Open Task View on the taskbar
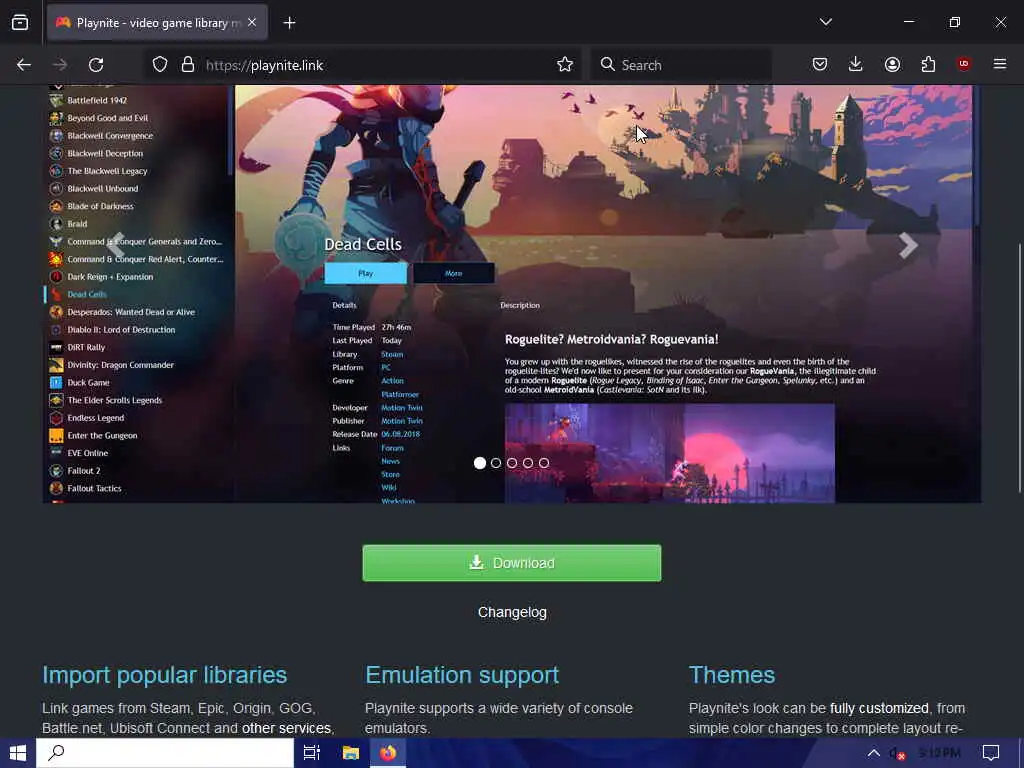1024x768 pixels. (x=312, y=753)
